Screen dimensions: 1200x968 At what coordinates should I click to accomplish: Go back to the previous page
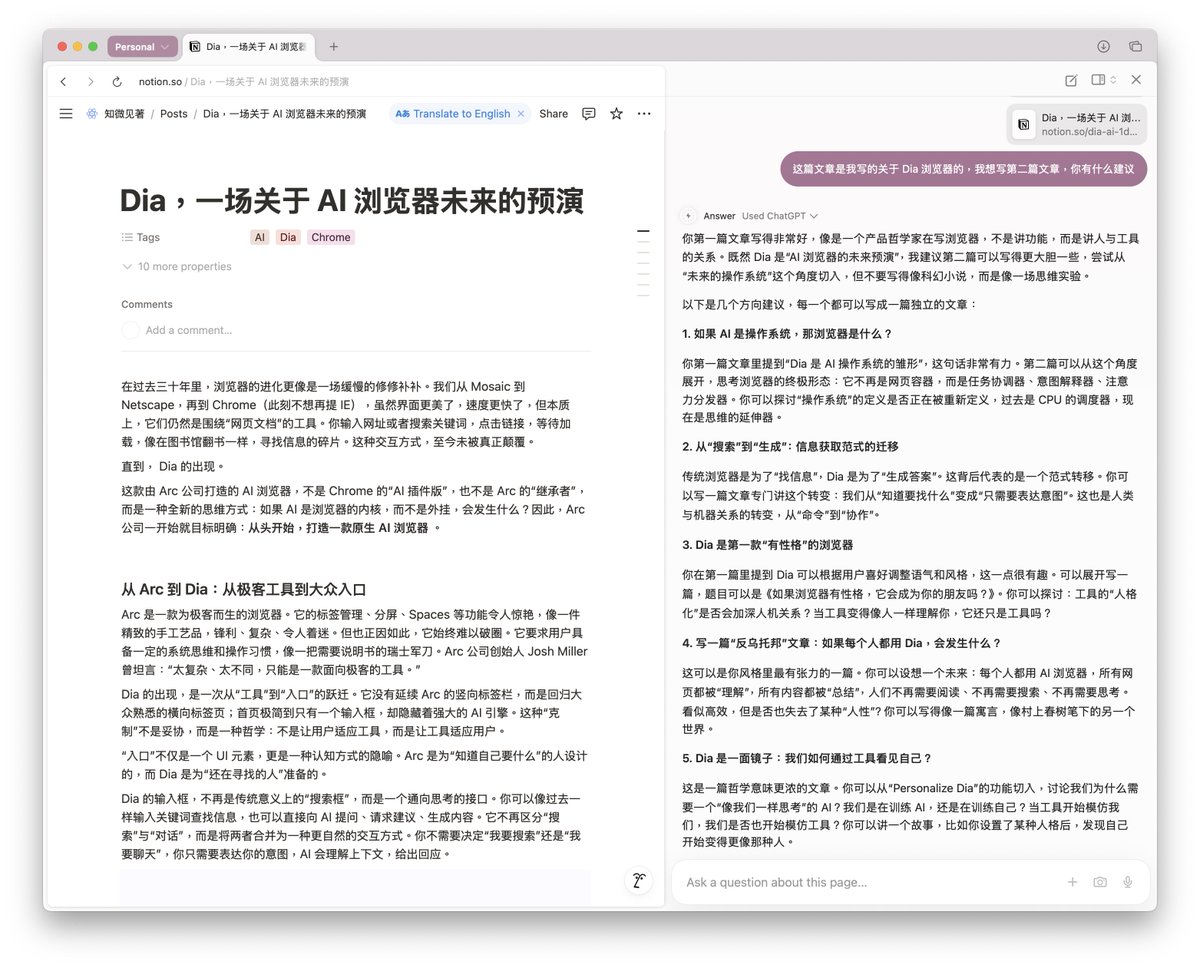coord(64,82)
